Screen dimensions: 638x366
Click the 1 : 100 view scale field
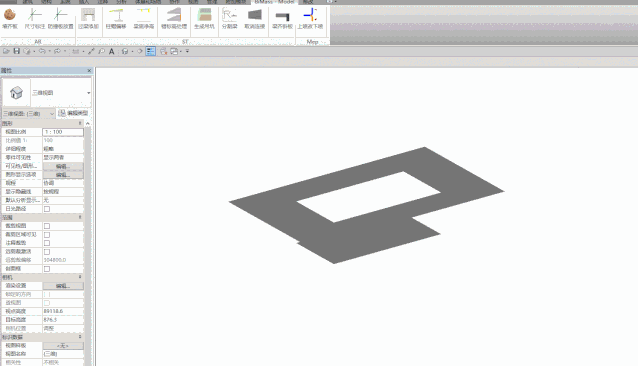(63, 132)
